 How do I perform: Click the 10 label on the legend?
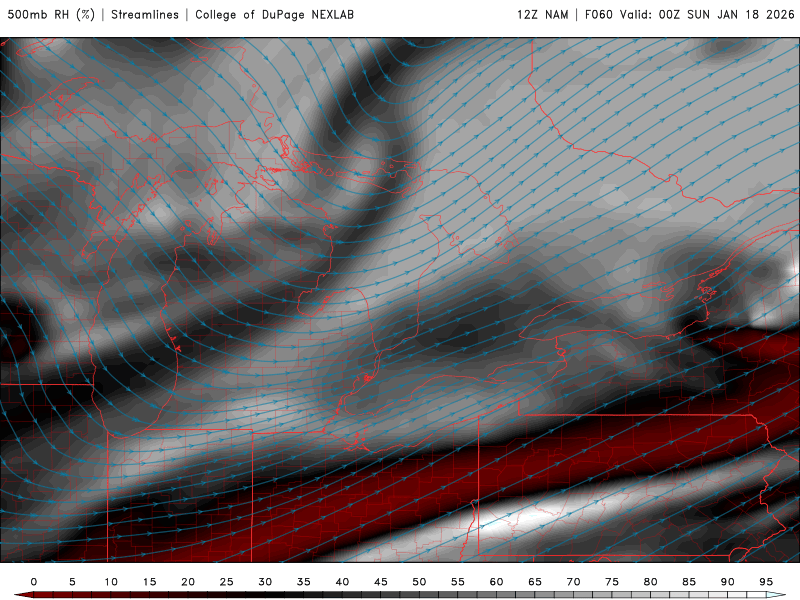tap(111, 582)
